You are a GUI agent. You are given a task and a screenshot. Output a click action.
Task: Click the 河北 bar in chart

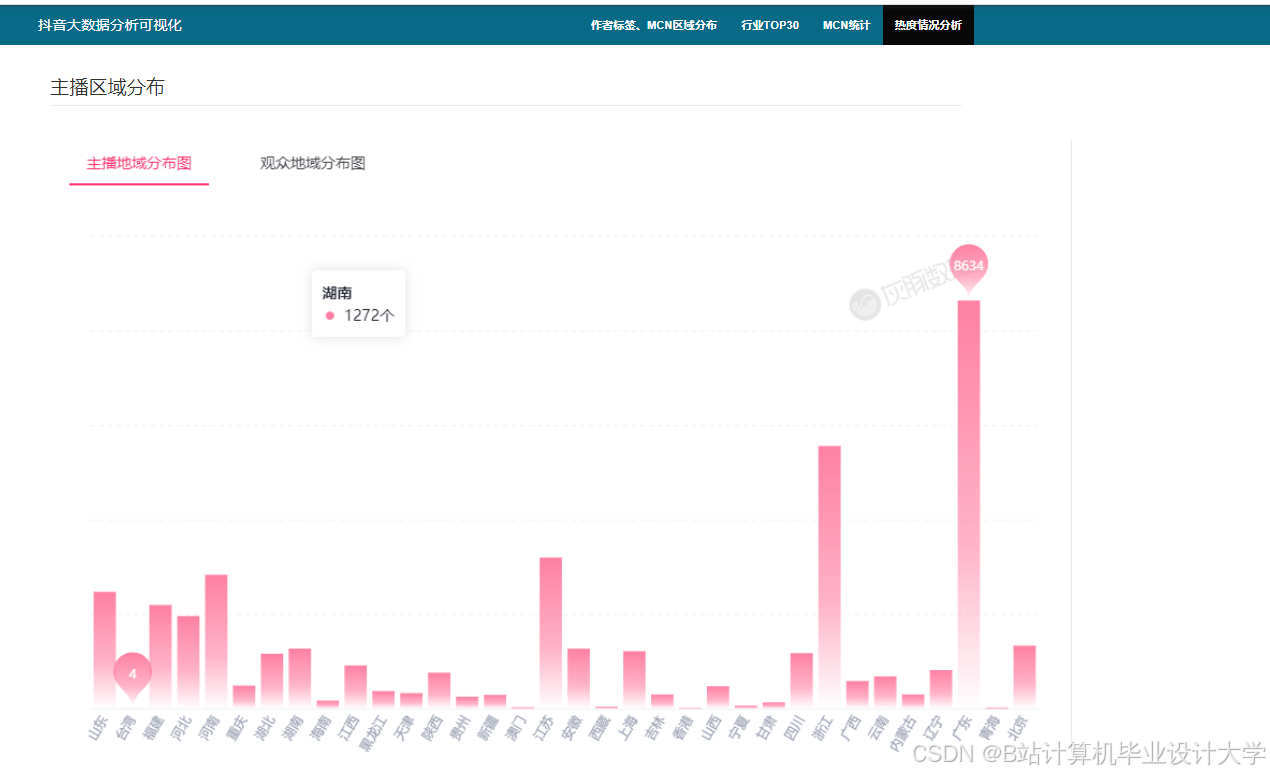(188, 662)
